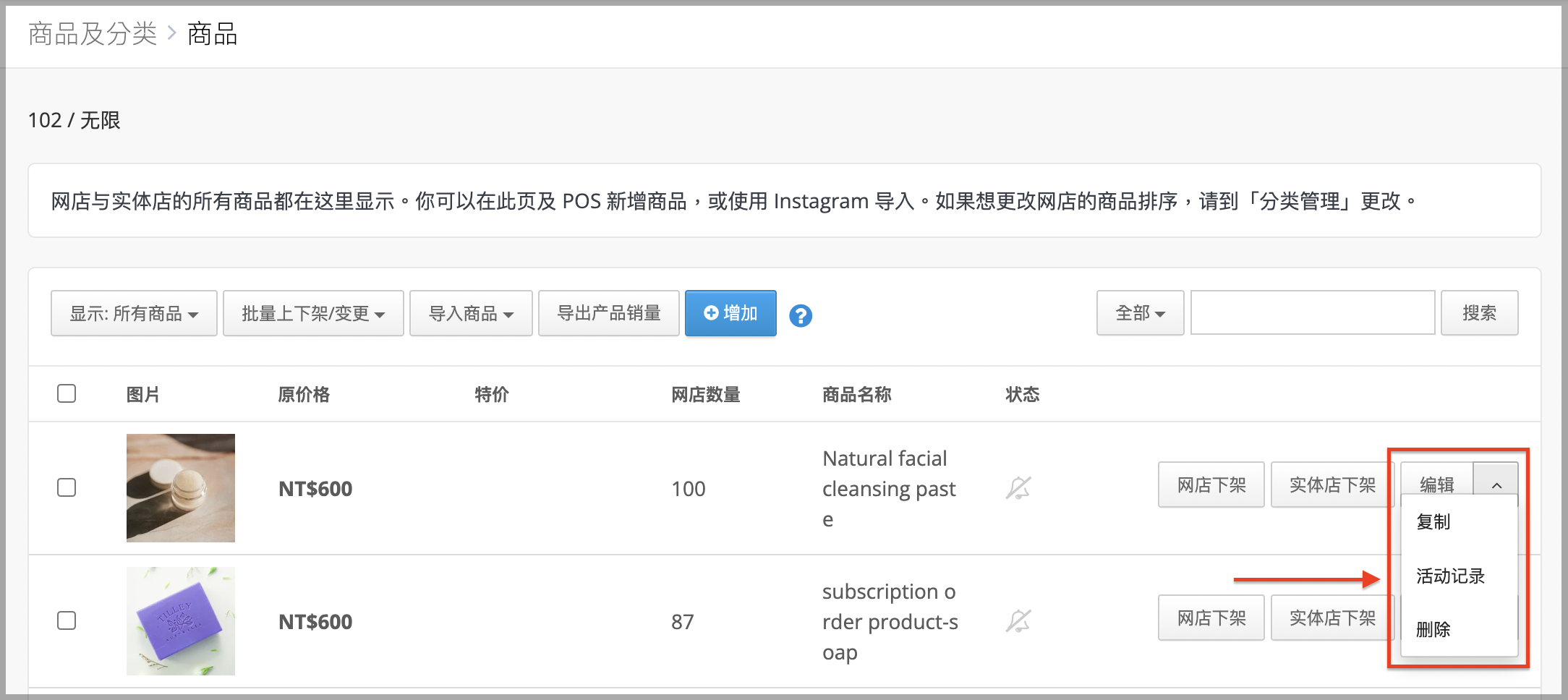The height and width of the screenshot is (700, 1568).
Task: Click the notification bell icon for Natural facial cleansing paste
Action: coord(1018,488)
